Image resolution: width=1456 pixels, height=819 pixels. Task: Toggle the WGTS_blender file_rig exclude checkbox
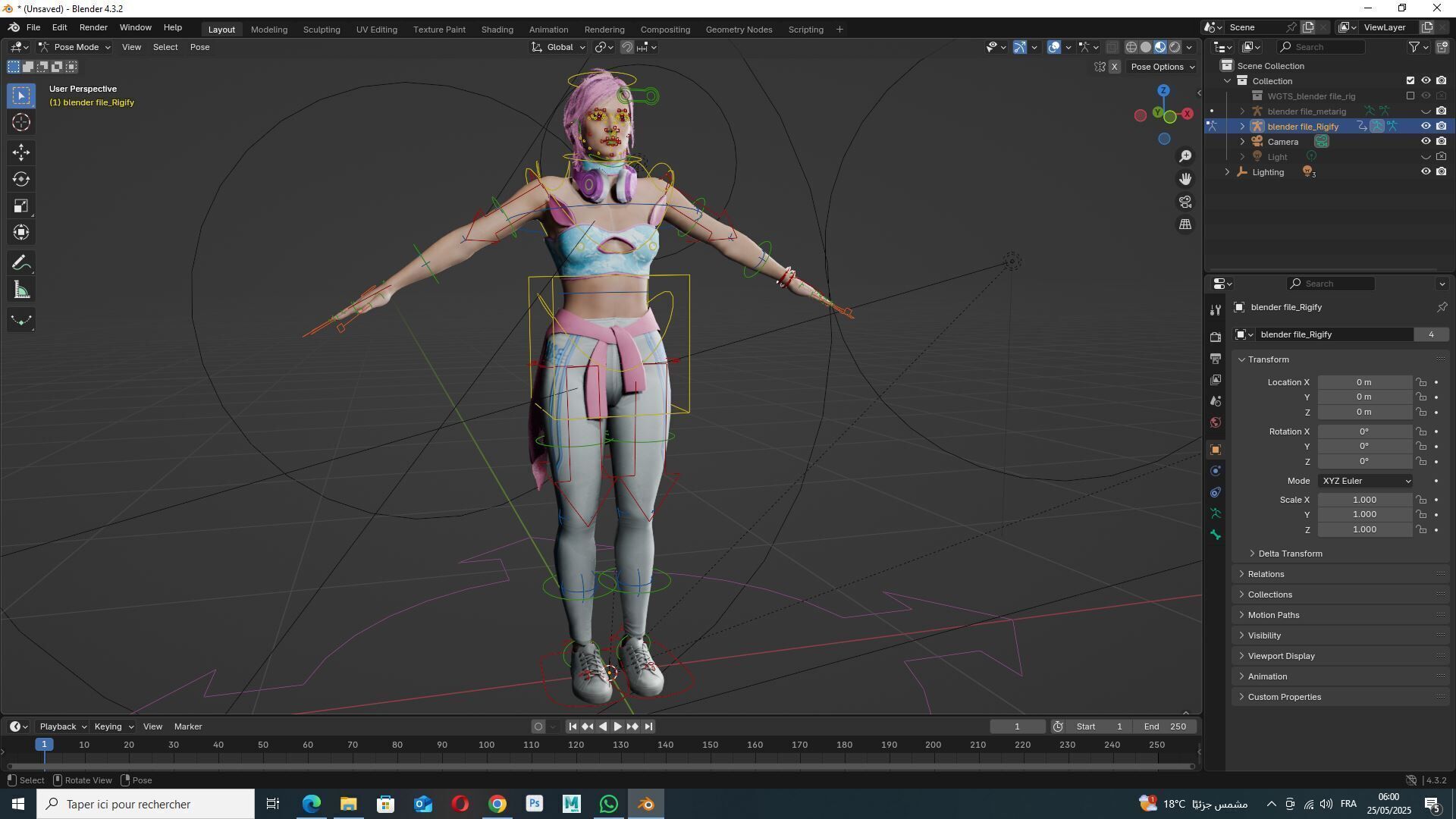coord(1410,96)
